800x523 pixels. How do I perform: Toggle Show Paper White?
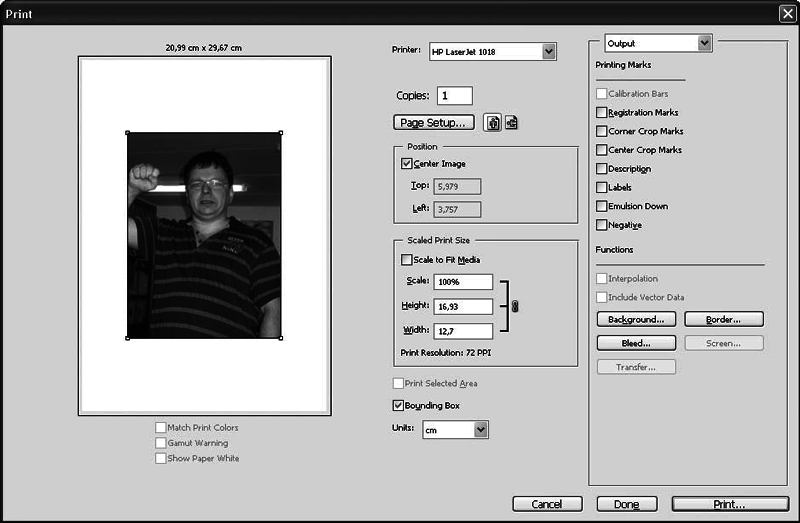[160, 458]
